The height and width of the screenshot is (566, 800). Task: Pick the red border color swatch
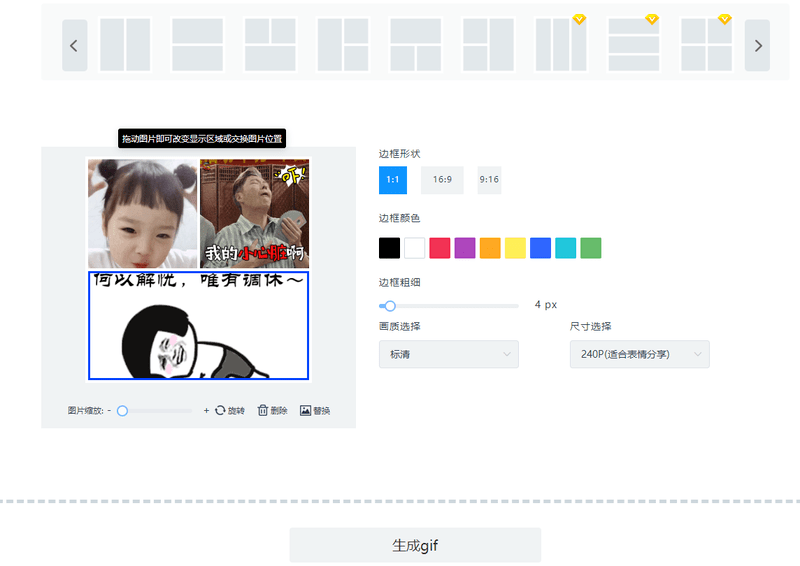coord(440,248)
